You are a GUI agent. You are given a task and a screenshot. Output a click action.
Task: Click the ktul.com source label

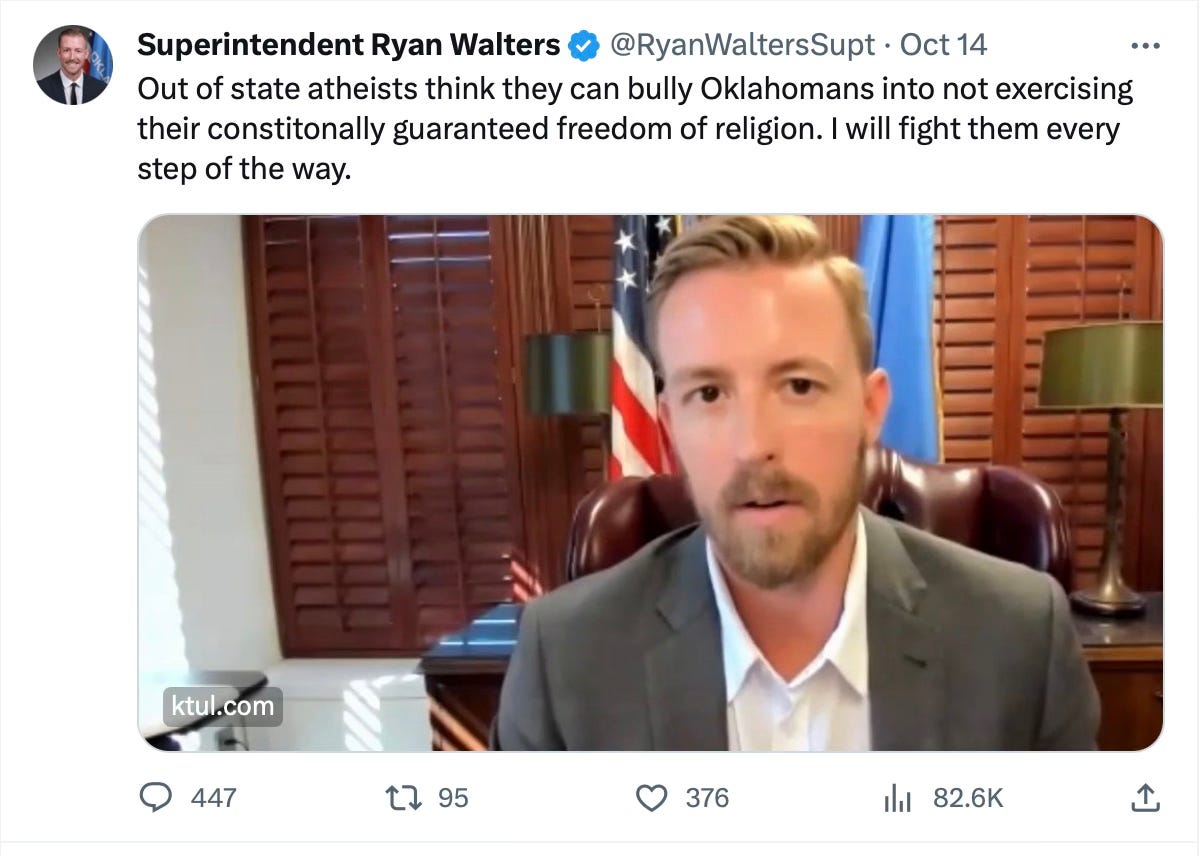[223, 706]
